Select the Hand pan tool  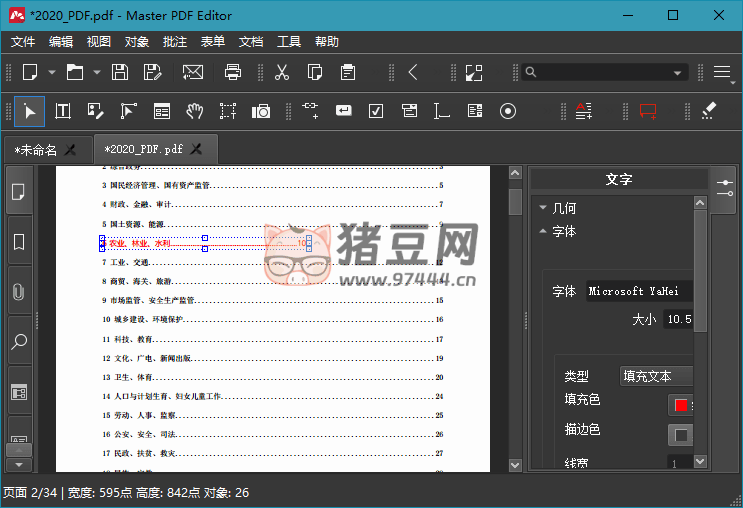pos(195,111)
